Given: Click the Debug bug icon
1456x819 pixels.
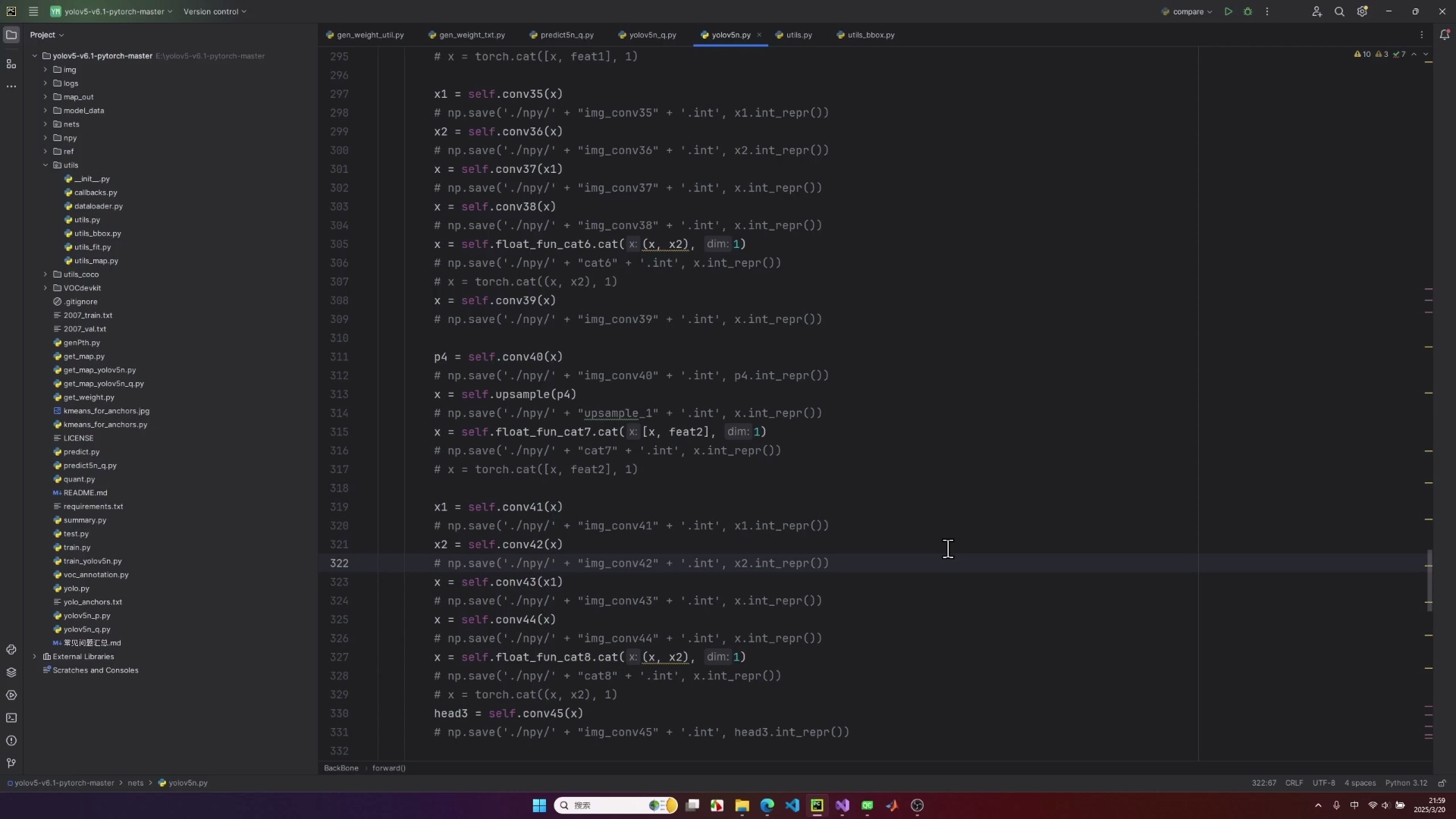Looking at the screenshot, I should 1247,11.
